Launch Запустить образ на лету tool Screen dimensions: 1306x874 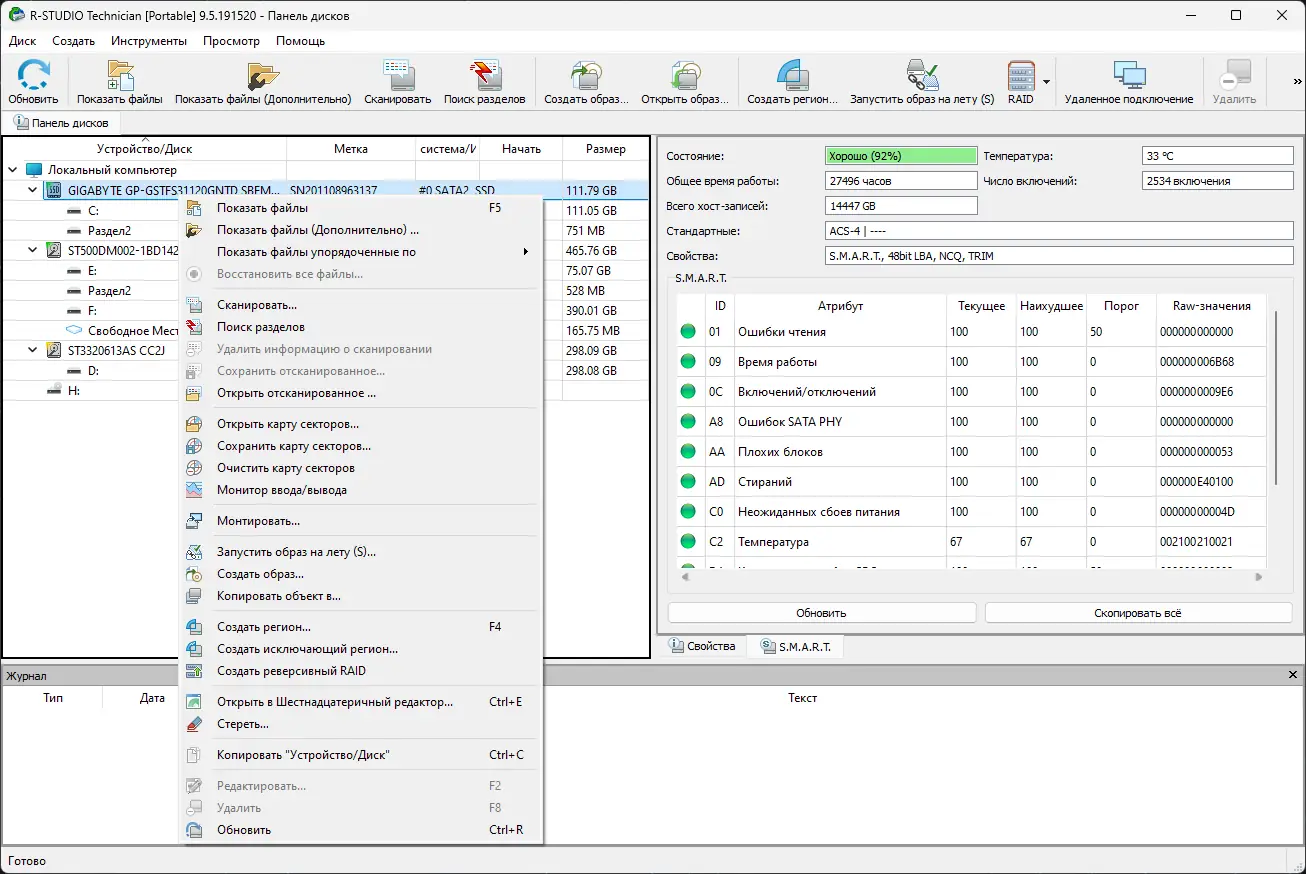tap(922, 80)
